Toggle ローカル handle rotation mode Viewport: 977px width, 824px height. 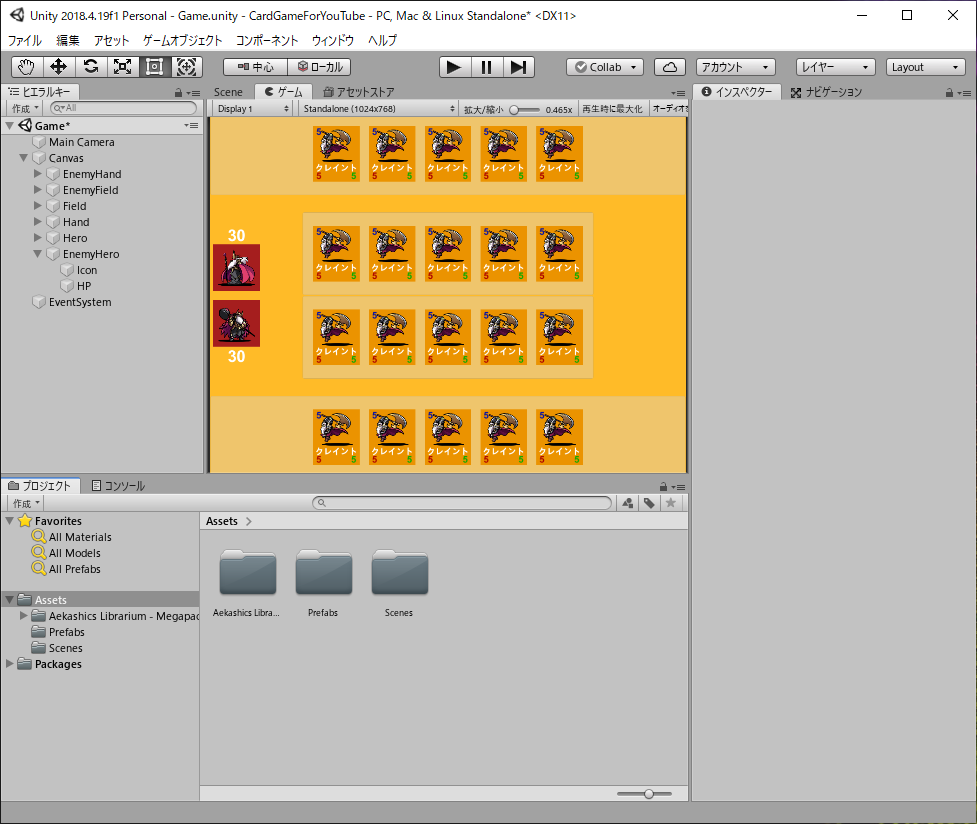tap(320, 67)
